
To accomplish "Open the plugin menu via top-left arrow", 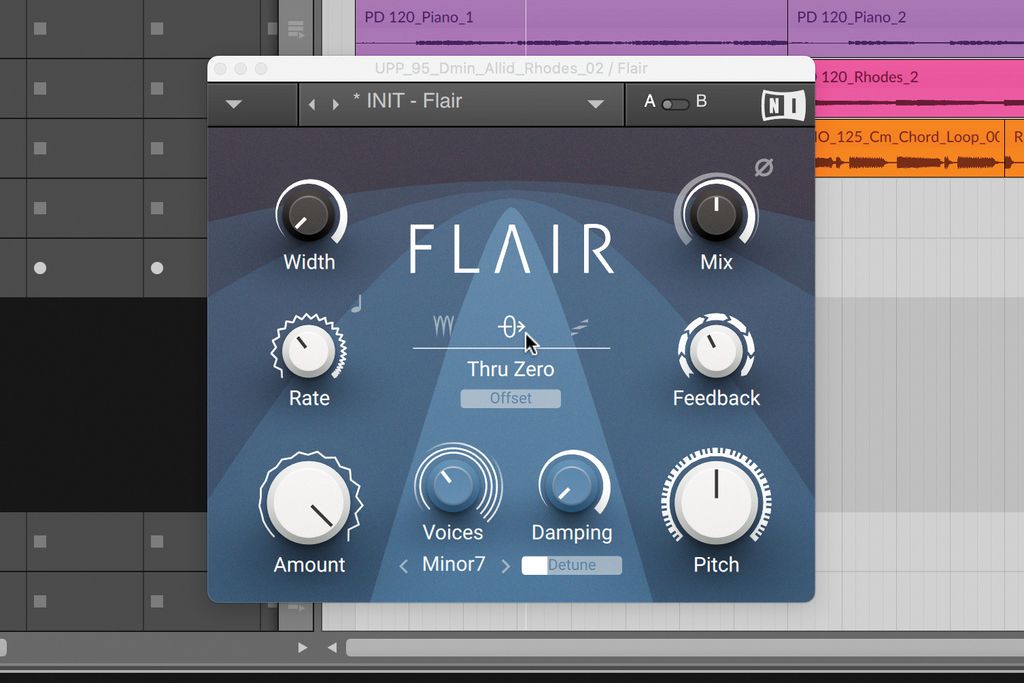I will [233, 103].
